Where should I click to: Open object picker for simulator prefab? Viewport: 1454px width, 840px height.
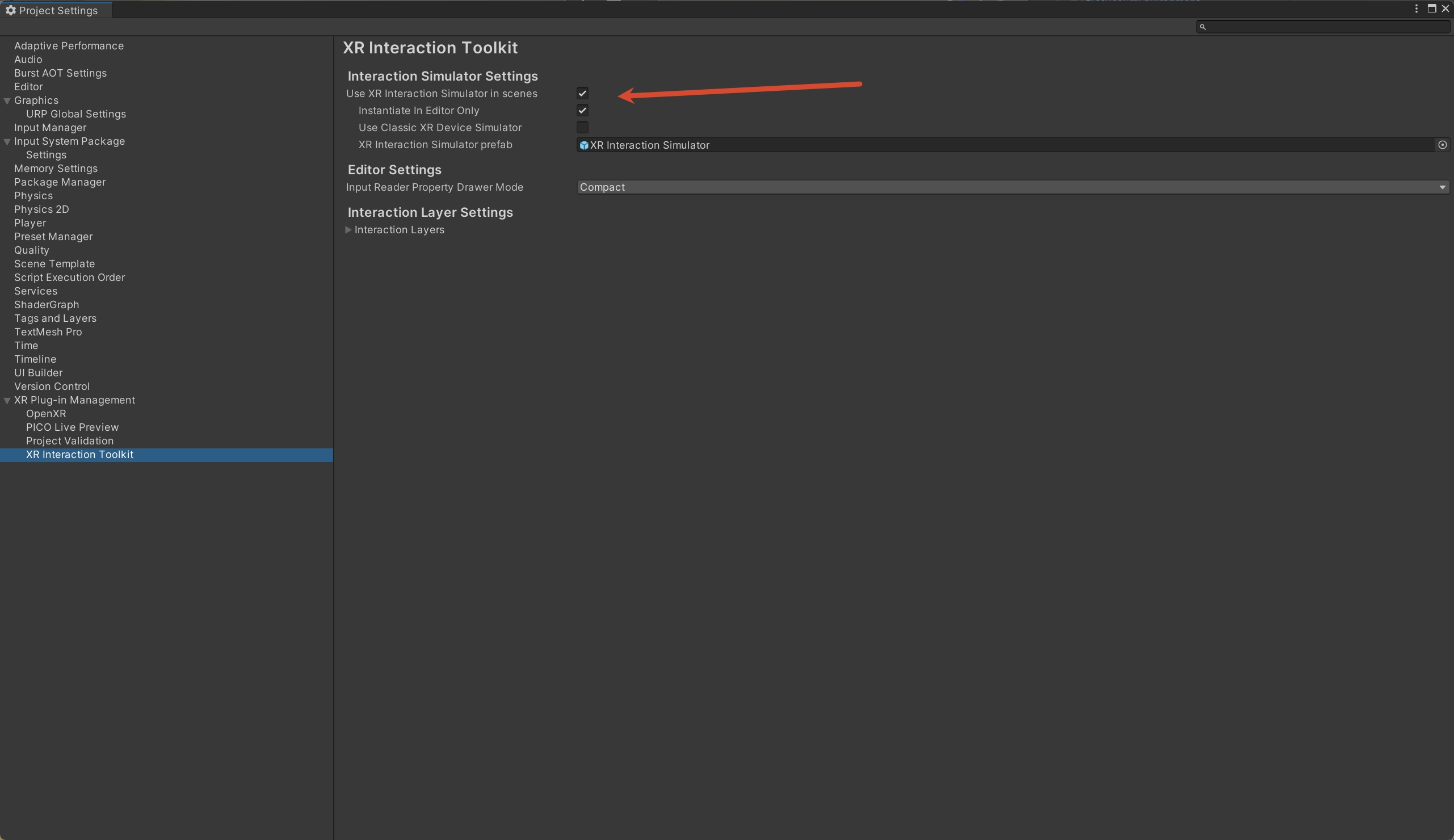click(1442, 145)
